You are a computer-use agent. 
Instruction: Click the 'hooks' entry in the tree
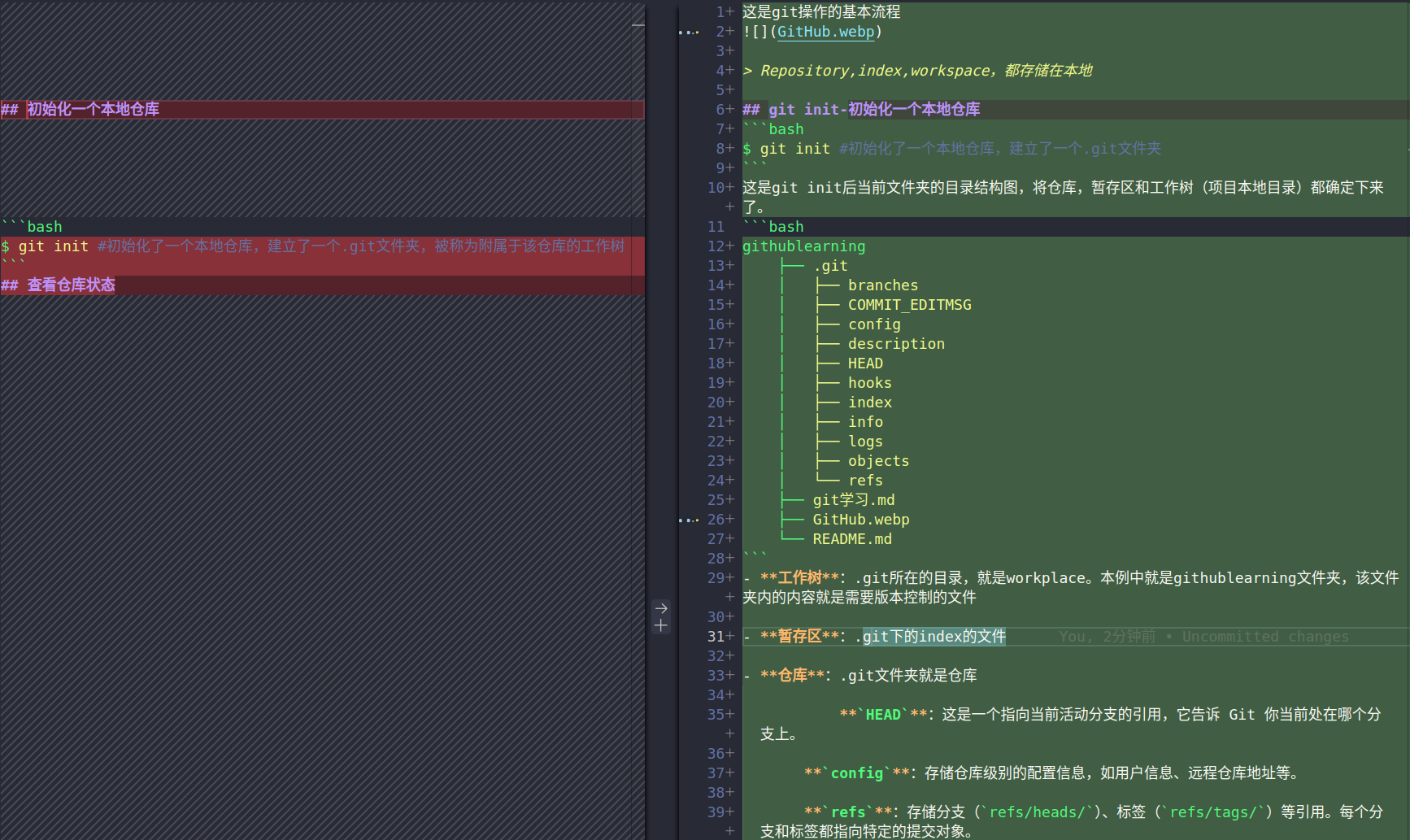870,383
